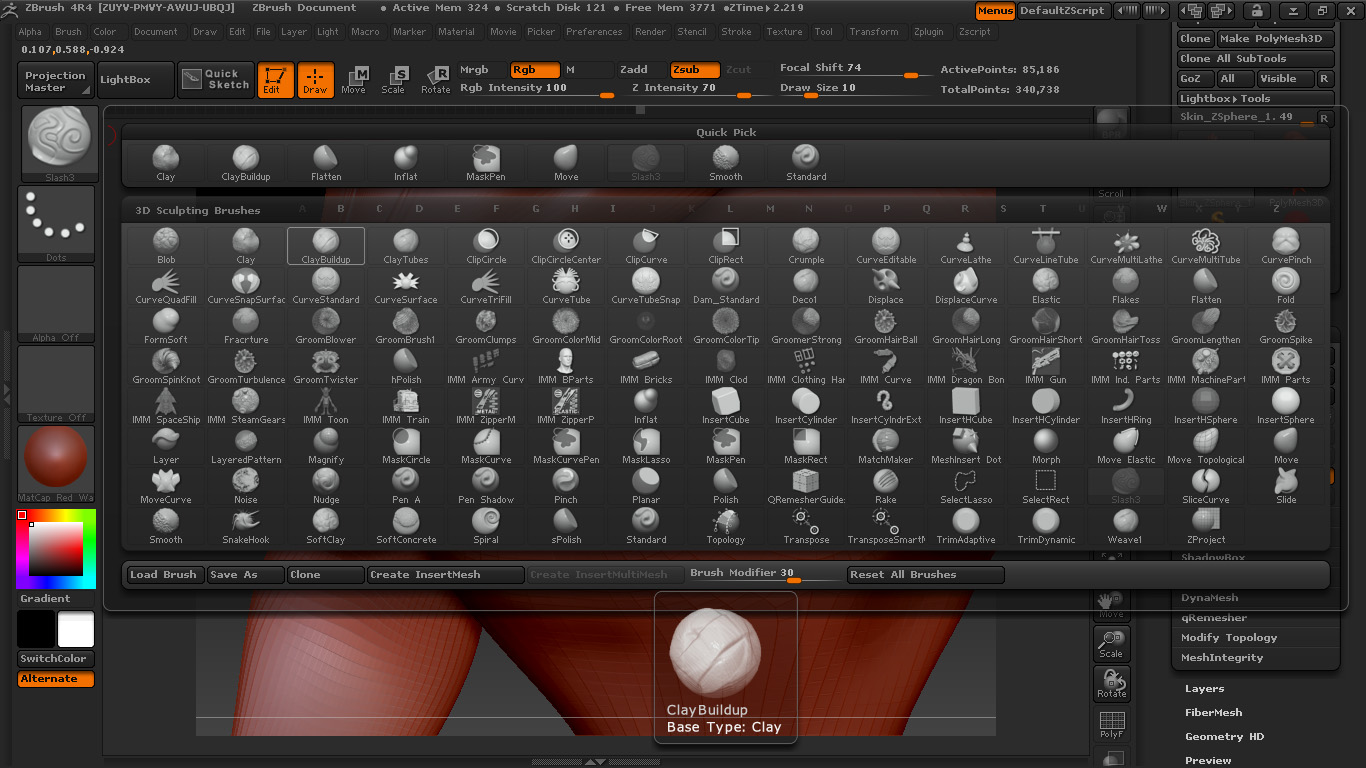This screenshot has height=768, width=1366.
Task: Toggle Draw mode button
Action: (315, 80)
